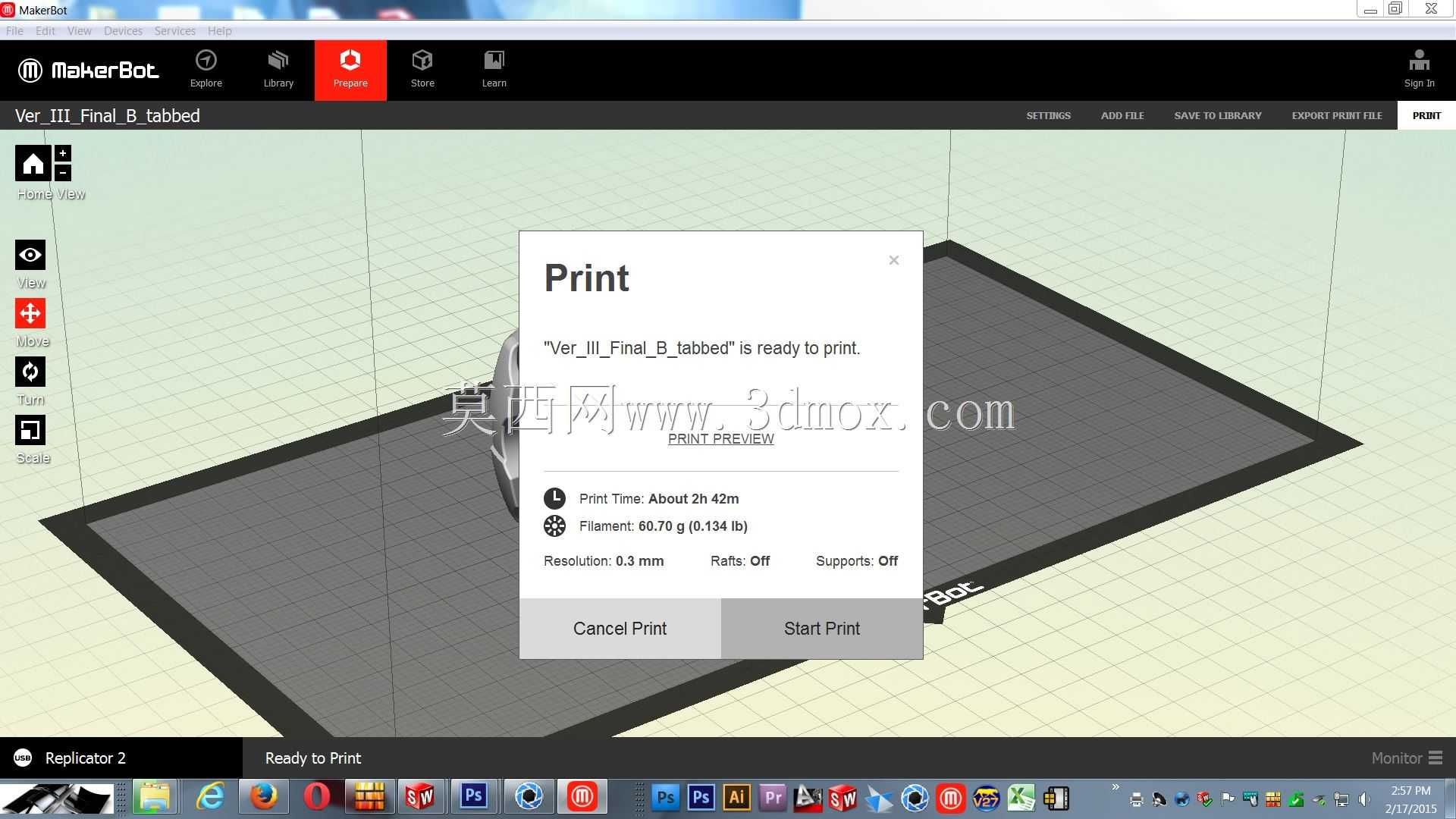Click the network tray icon
The width and height of the screenshot is (1456, 819).
pyautogui.click(x=1341, y=799)
